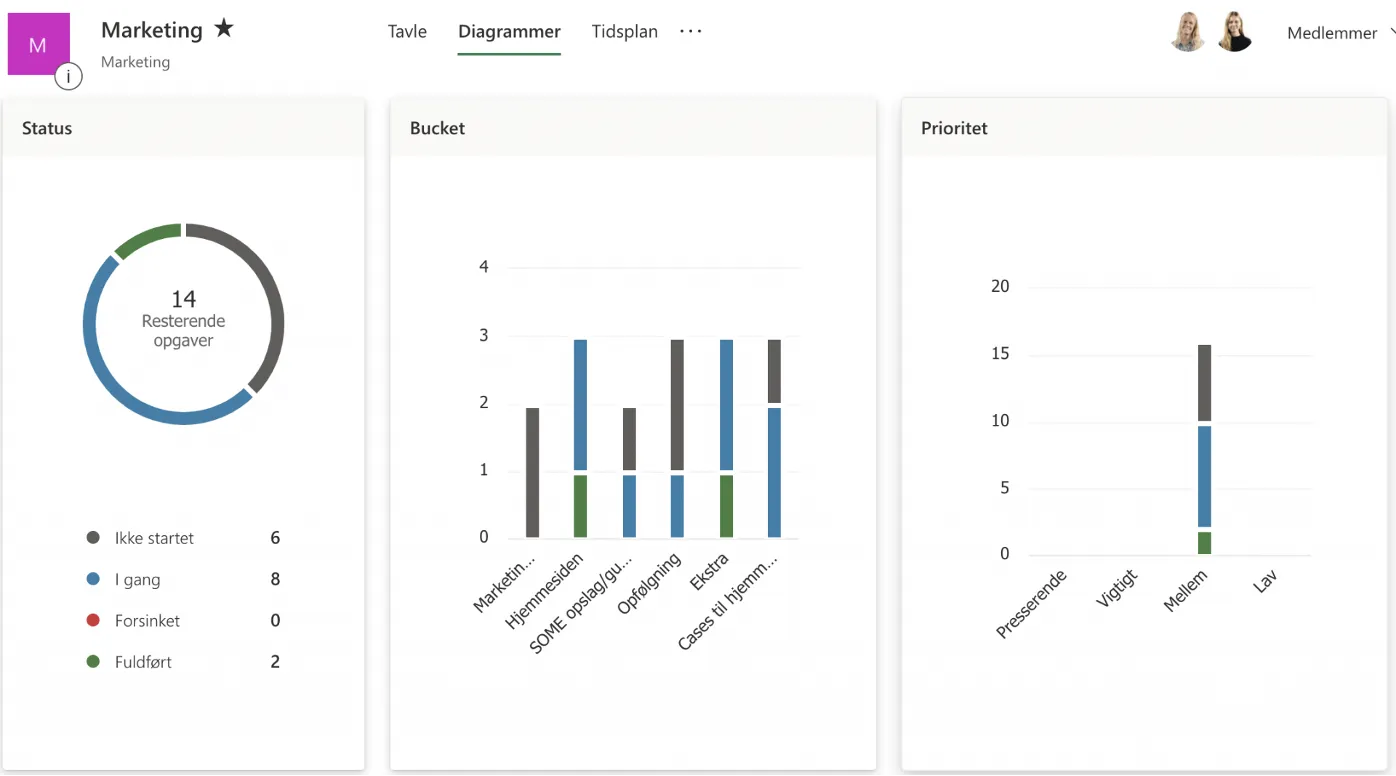Viewport: 1396px width, 776px height.
Task: Click the gray segment of the Opfølgning bar
Action: coord(678,405)
